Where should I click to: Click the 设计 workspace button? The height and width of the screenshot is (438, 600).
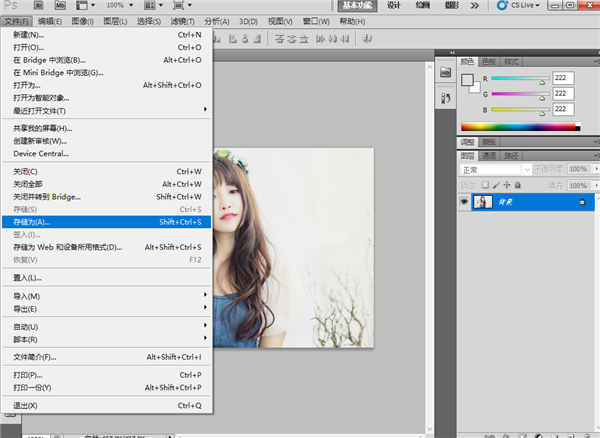[x=394, y=5]
